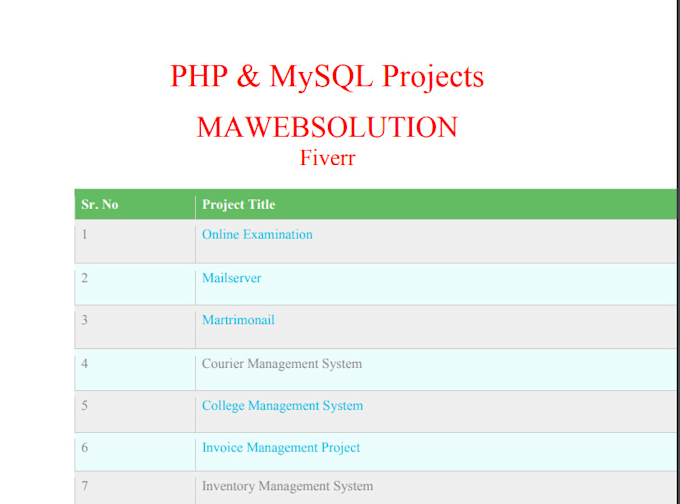This screenshot has height=504, width=680.
Task: Click the Project Title column header
Action: click(238, 205)
